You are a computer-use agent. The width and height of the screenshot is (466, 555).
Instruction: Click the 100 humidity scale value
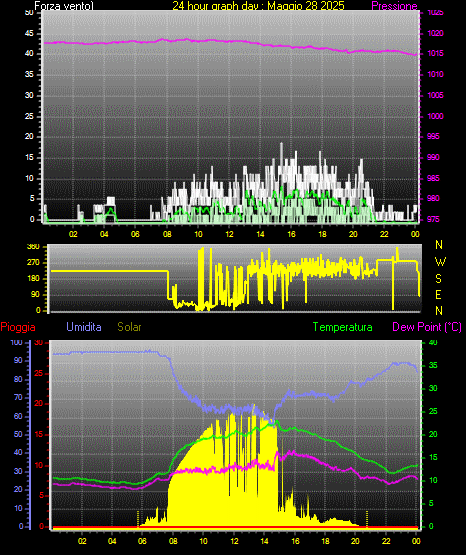(x=16, y=343)
